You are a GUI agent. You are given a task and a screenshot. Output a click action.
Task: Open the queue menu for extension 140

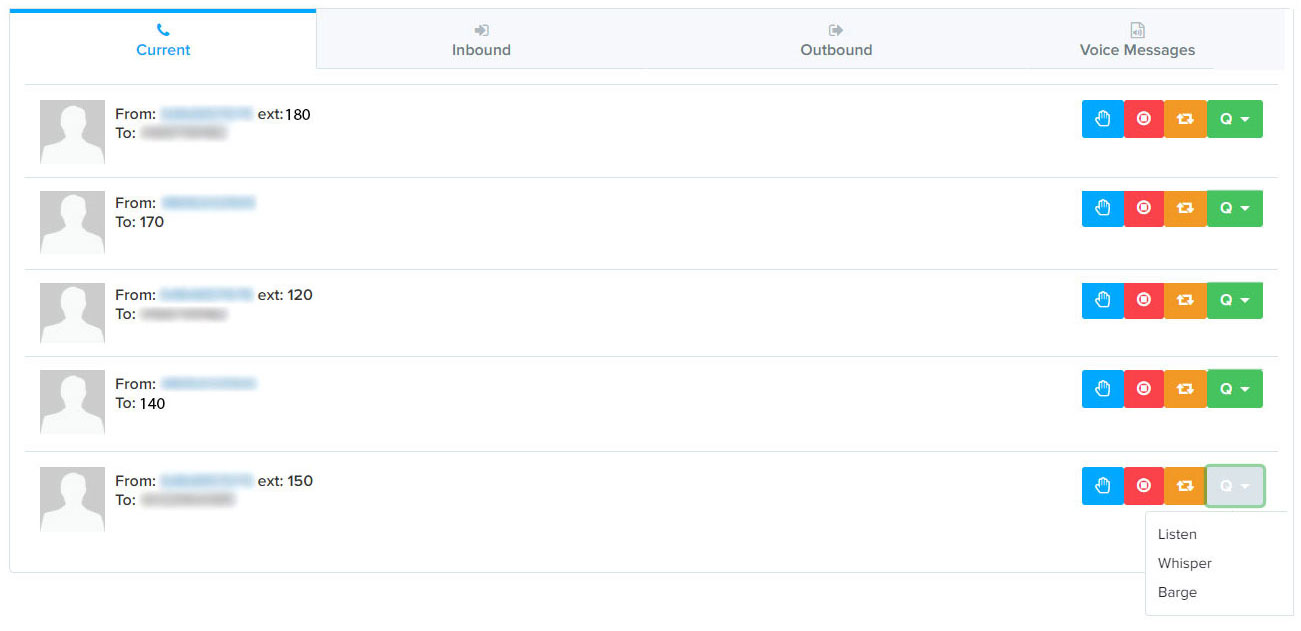pyautogui.click(x=1234, y=388)
